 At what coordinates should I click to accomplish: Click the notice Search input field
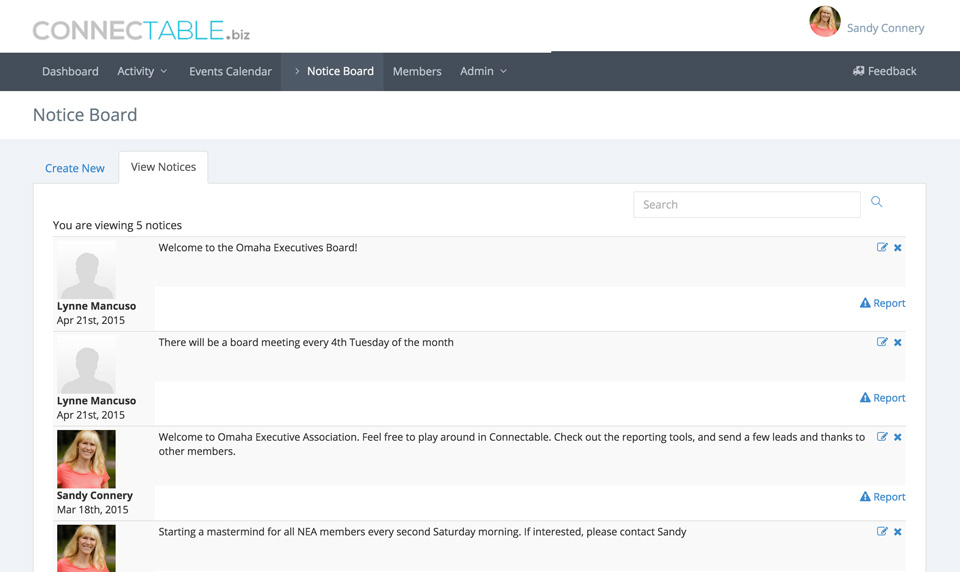(x=746, y=204)
